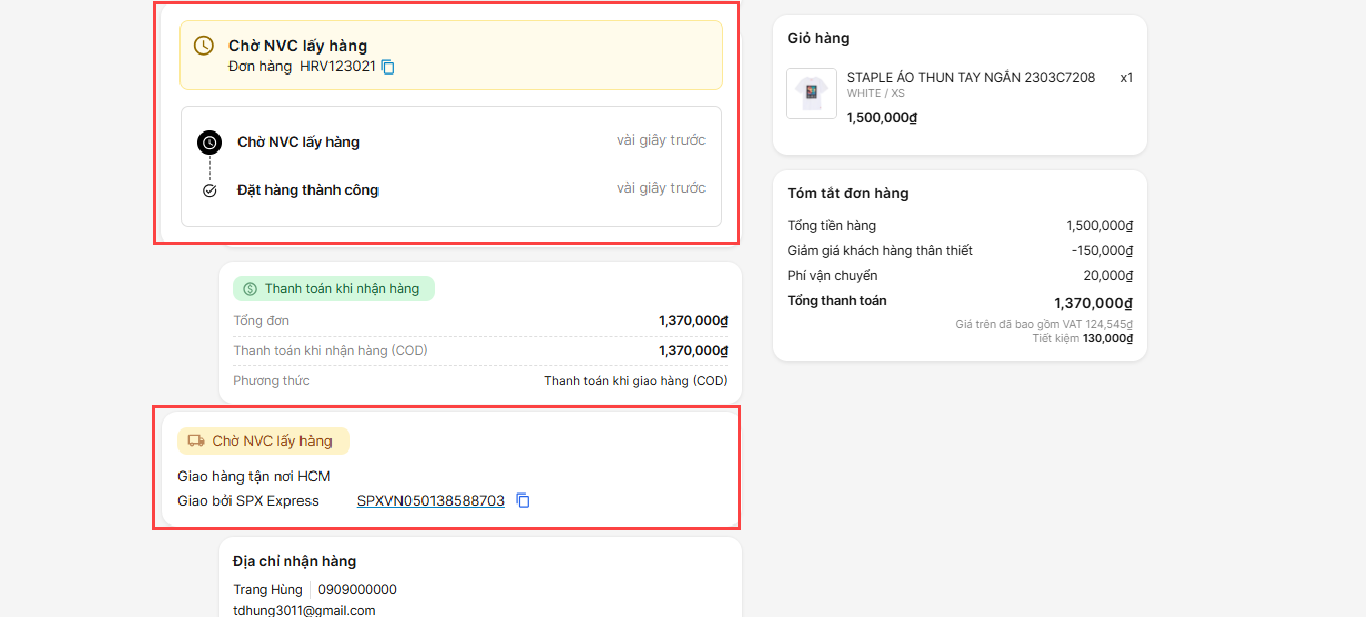Click the black clock icon in the timeline
The height and width of the screenshot is (617, 1366).
click(x=209, y=142)
